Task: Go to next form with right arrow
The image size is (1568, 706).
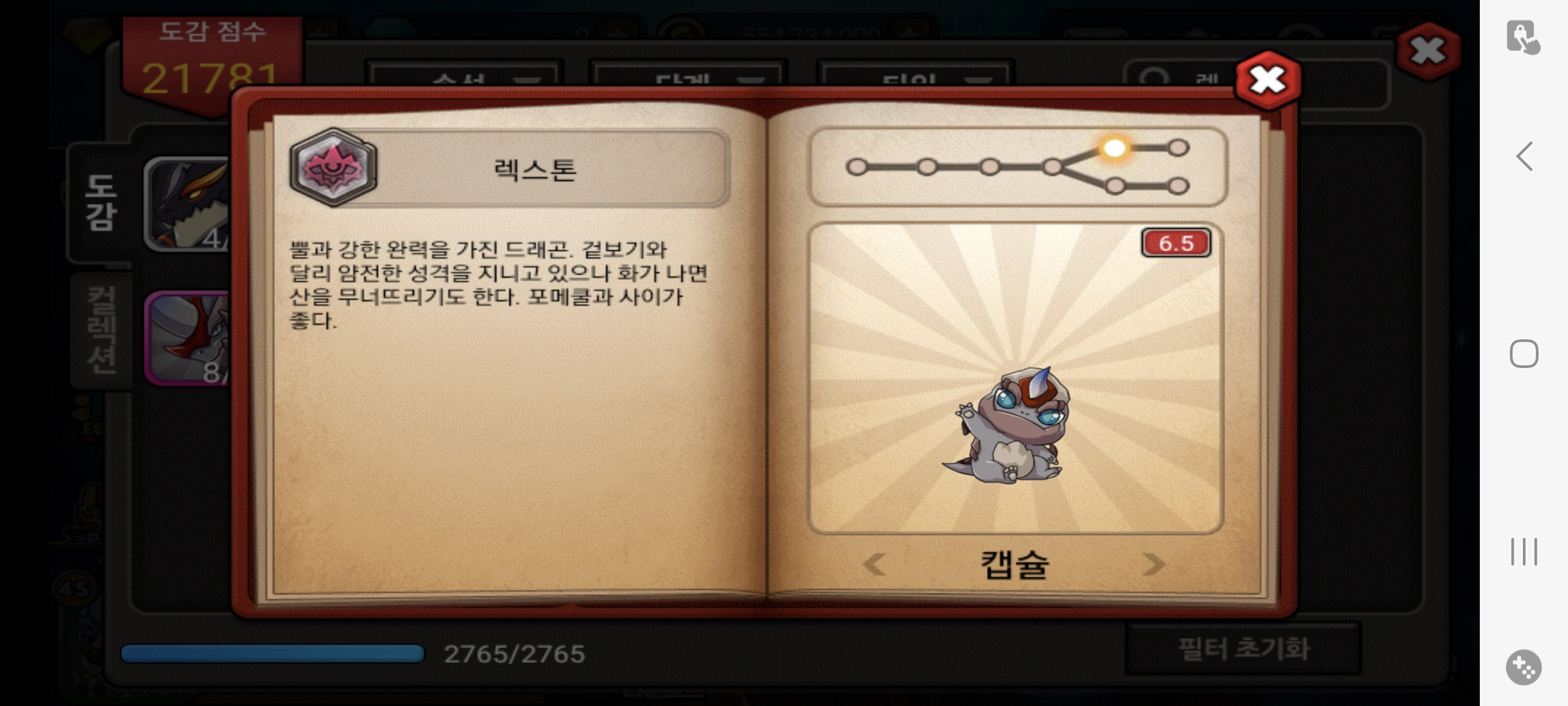Action: (1153, 564)
